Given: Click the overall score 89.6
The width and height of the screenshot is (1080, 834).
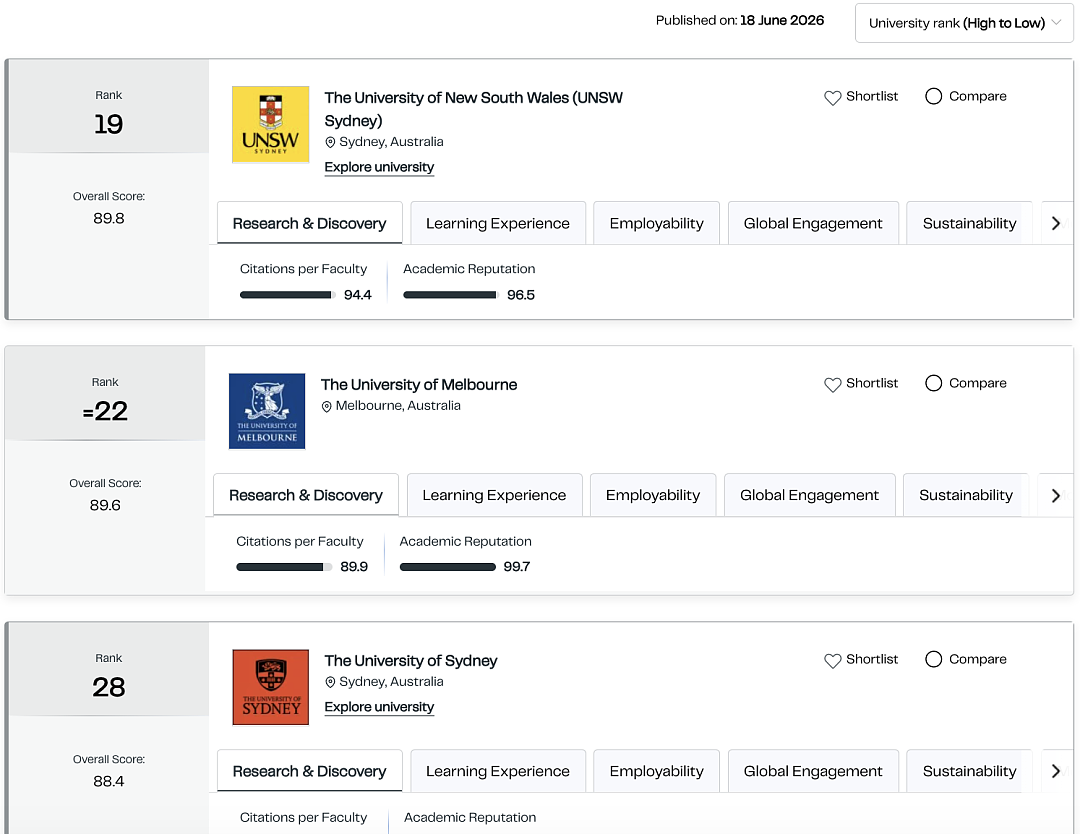Looking at the screenshot, I should pyautogui.click(x=105, y=505).
